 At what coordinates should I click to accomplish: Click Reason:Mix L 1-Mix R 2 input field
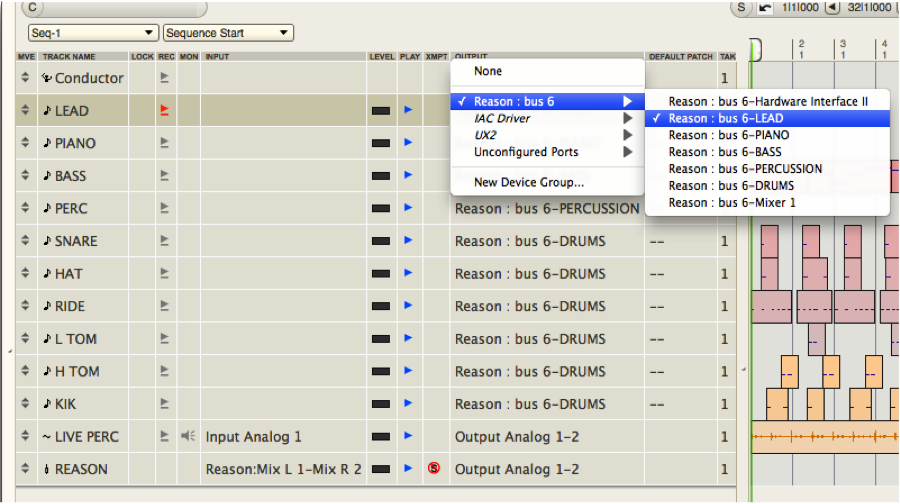(x=284, y=469)
